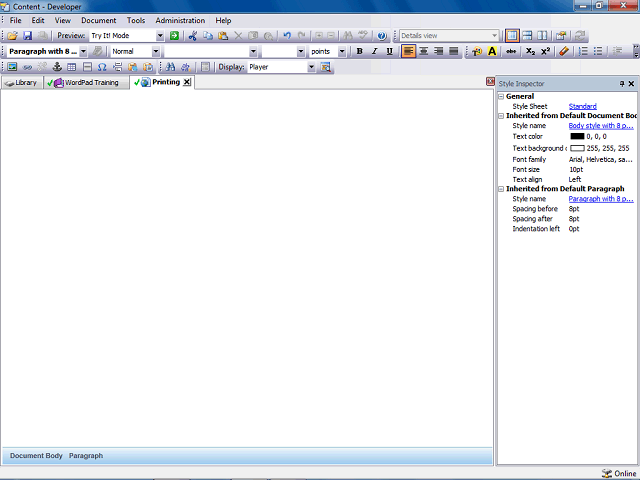Image resolution: width=640 pixels, height=480 pixels.
Task: Click the anchor bookmark icon
Action: pos(57,67)
